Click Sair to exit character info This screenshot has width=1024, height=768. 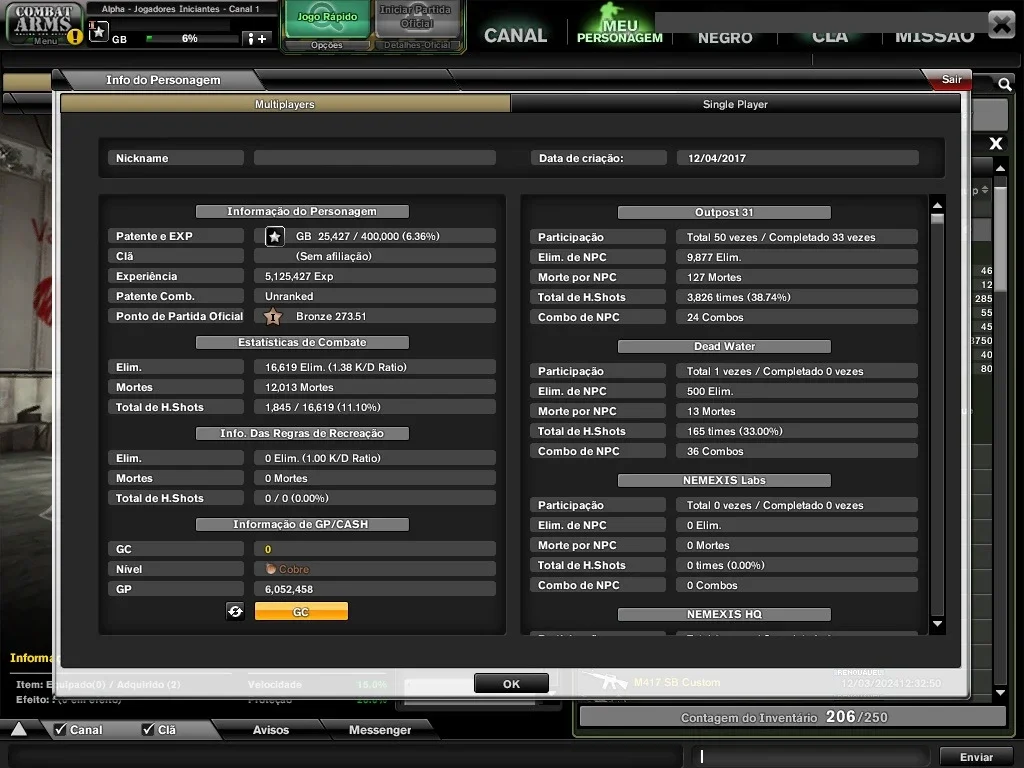951,79
